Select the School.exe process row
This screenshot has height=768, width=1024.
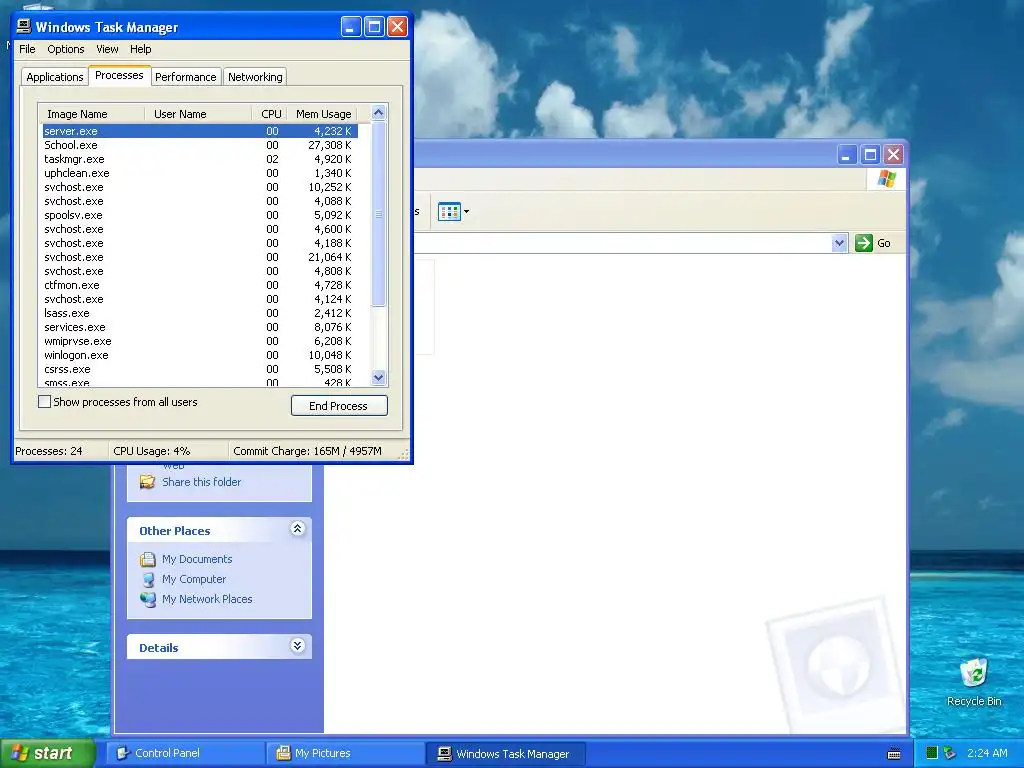[x=199, y=145]
